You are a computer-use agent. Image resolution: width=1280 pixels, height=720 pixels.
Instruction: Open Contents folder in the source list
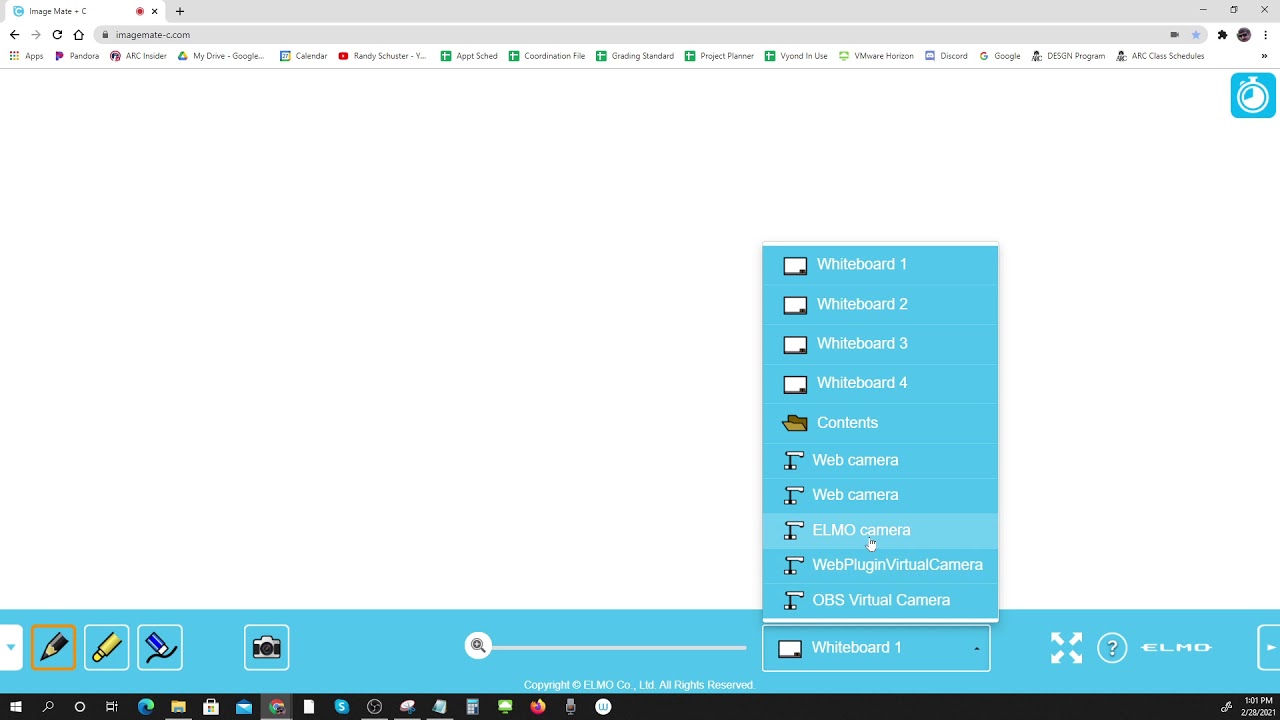click(x=880, y=423)
